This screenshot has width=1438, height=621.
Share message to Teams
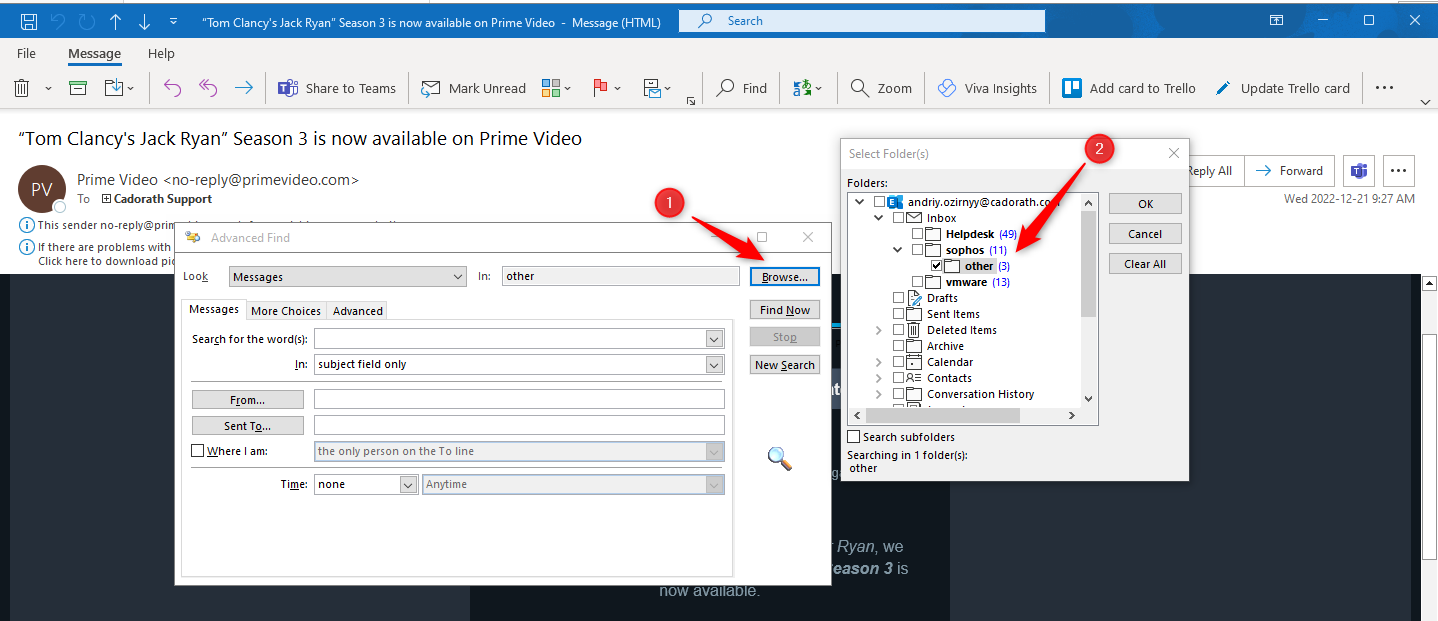pyautogui.click(x=337, y=88)
